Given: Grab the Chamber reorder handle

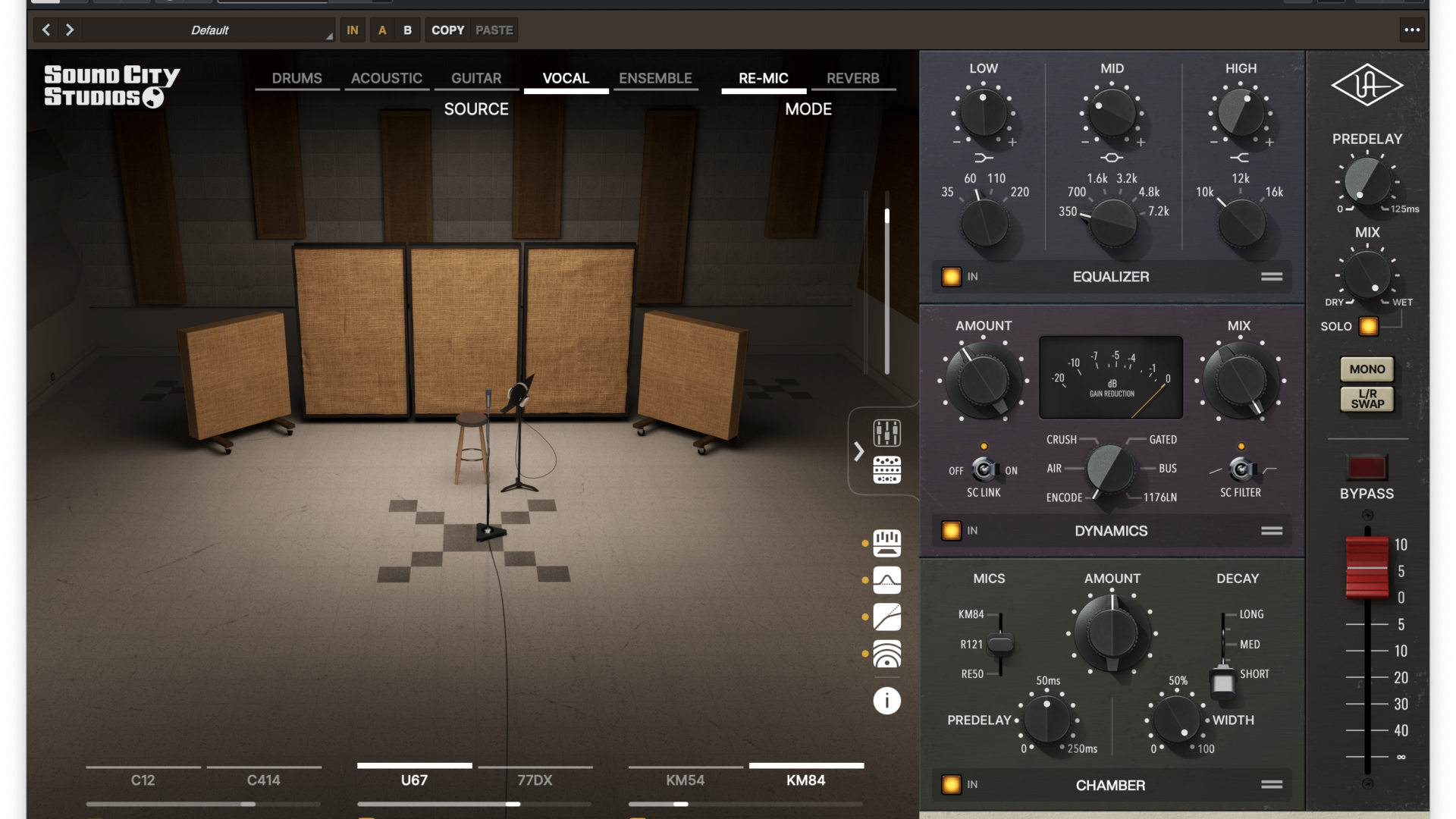Looking at the screenshot, I should [x=1272, y=785].
